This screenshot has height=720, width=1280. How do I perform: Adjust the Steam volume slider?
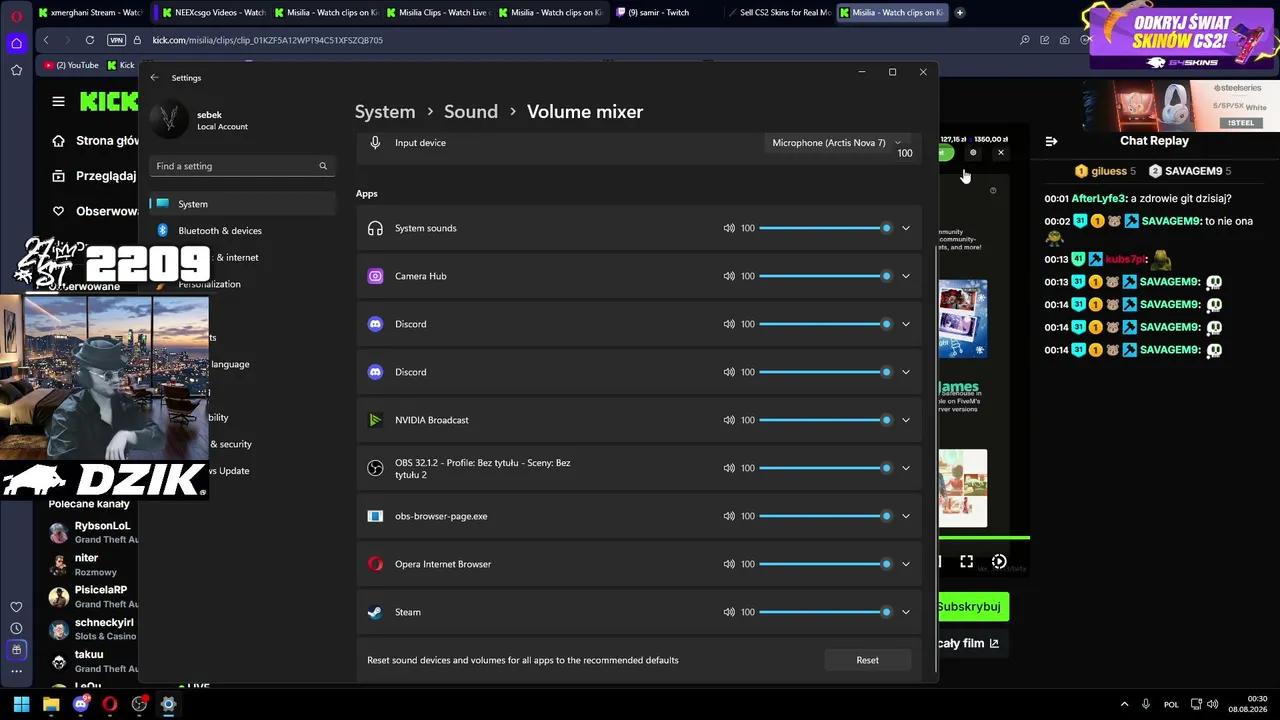(825, 612)
